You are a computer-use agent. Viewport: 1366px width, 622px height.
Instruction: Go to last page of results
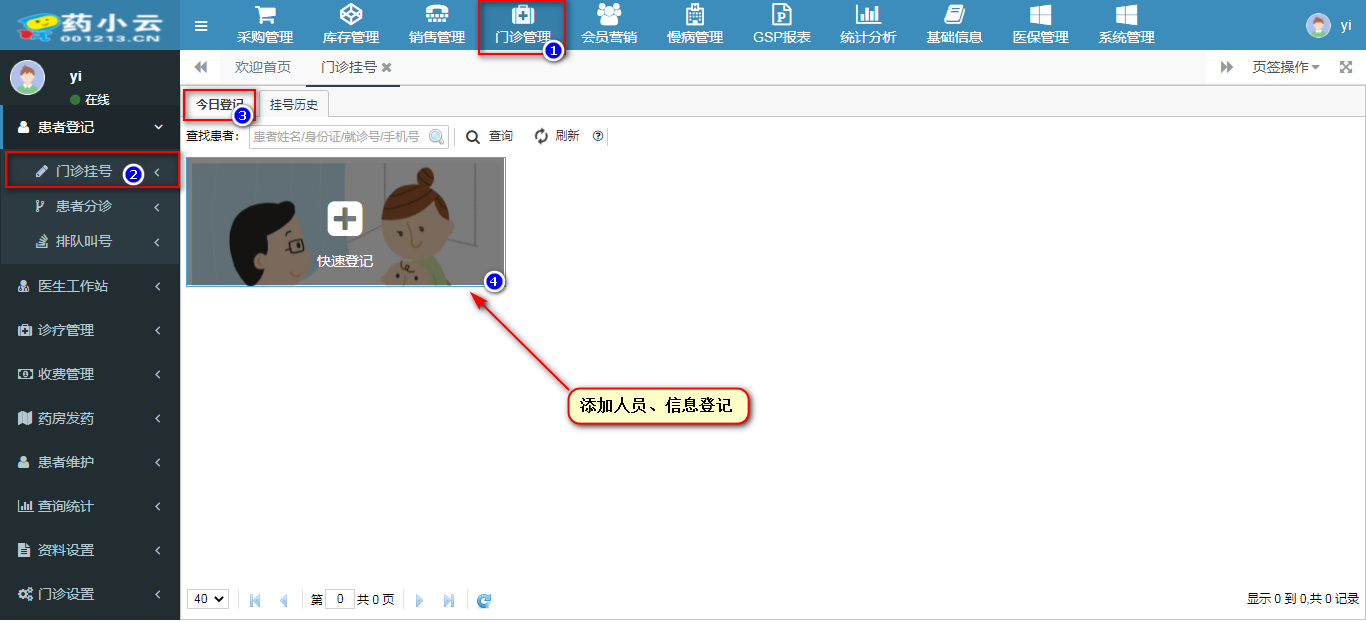coord(449,600)
